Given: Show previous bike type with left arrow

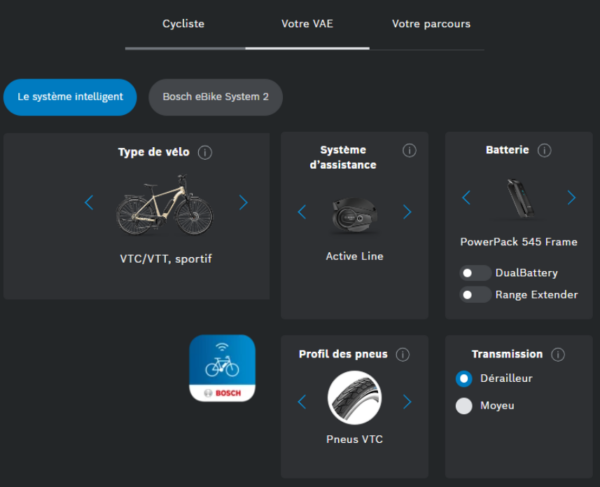Looking at the screenshot, I should 89,202.
